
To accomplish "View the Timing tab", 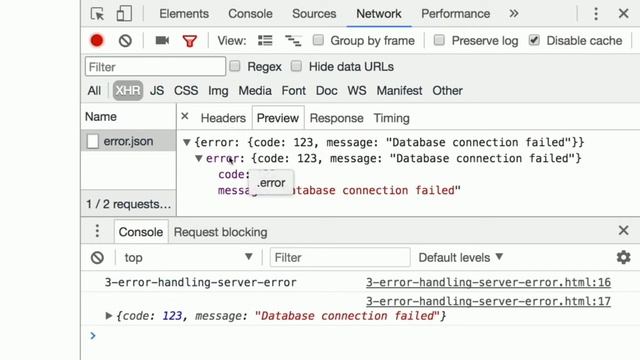I will 391,118.
